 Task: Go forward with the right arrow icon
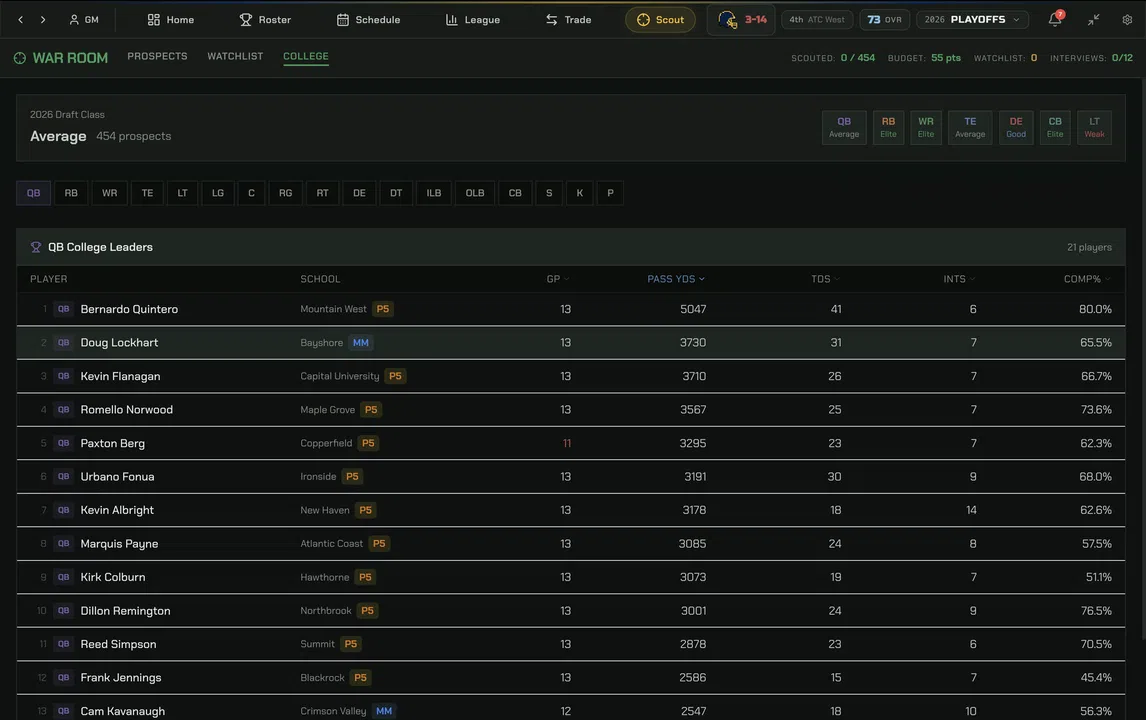click(x=43, y=20)
